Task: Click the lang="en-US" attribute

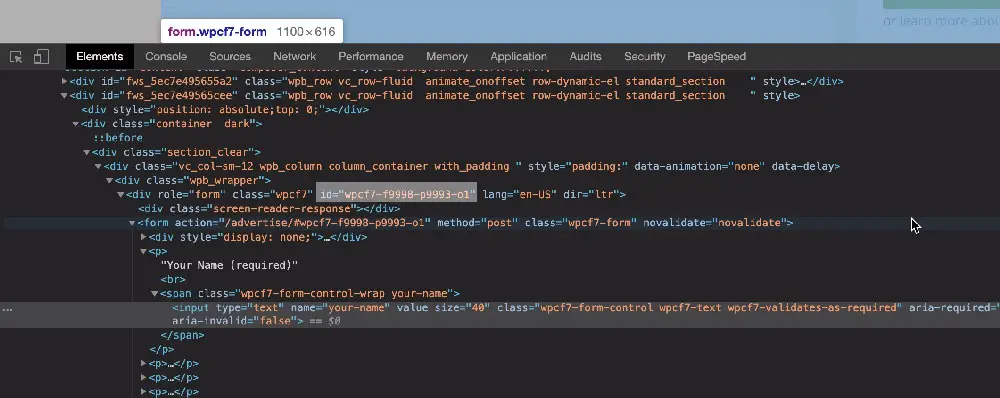Action: click(520, 194)
